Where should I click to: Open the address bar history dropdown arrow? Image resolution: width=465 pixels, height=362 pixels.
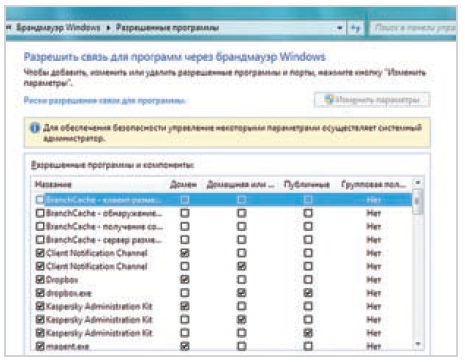point(340,28)
